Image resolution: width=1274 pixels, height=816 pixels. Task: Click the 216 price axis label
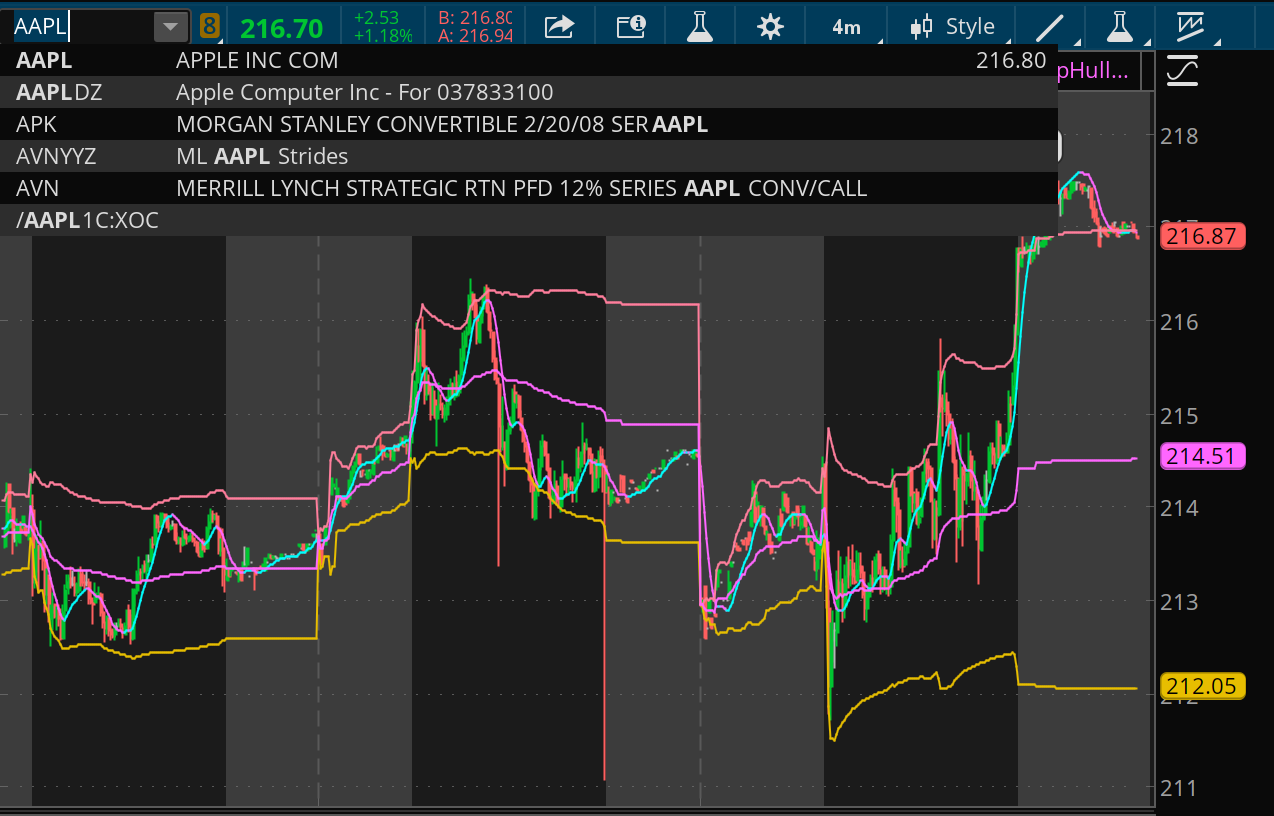[x=1180, y=321]
